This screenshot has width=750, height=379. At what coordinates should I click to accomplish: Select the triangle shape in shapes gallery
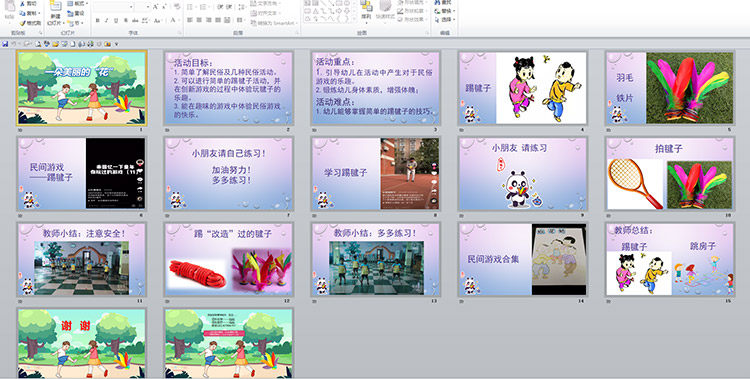pos(316,11)
